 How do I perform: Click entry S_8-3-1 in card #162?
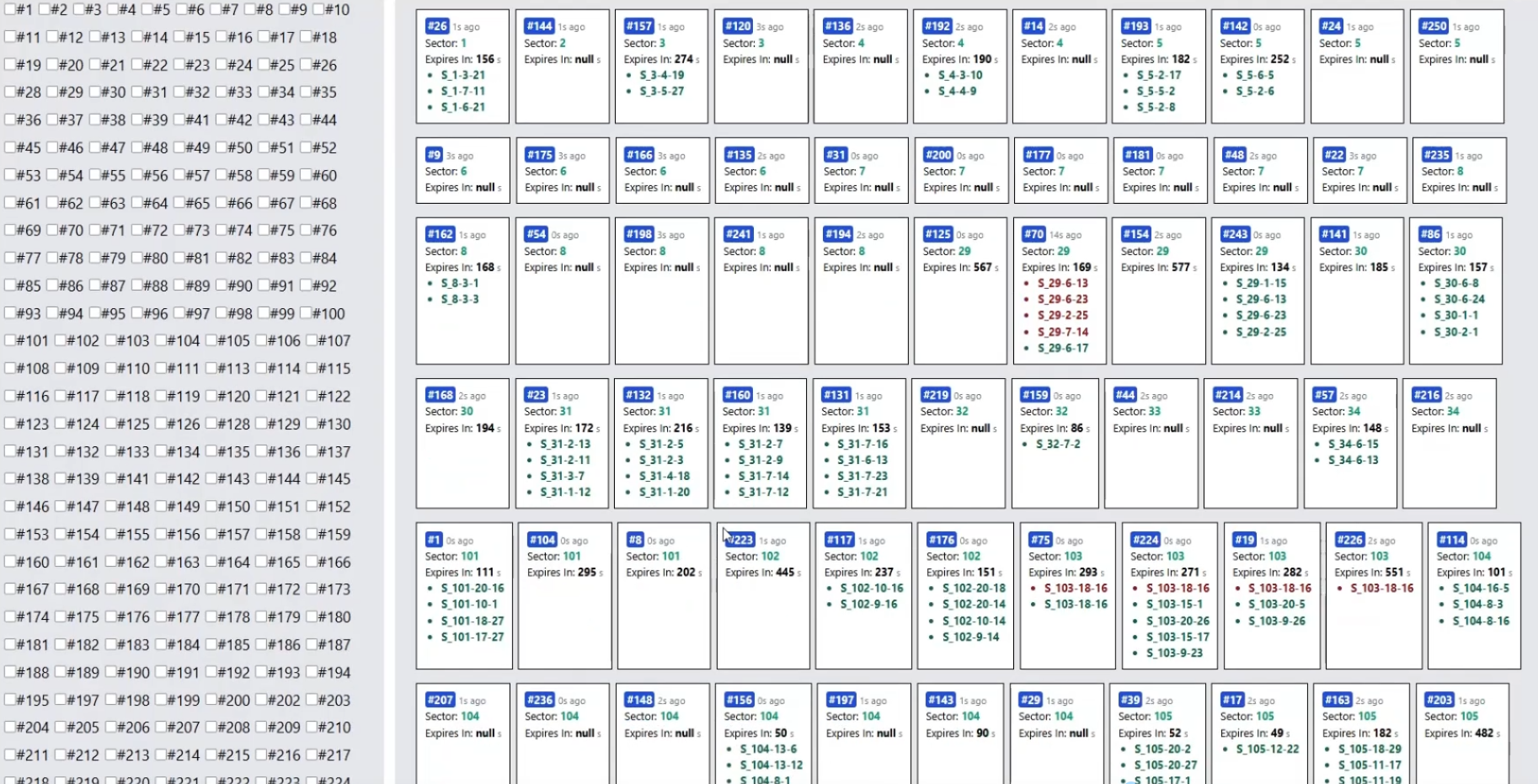click(460, 283)
